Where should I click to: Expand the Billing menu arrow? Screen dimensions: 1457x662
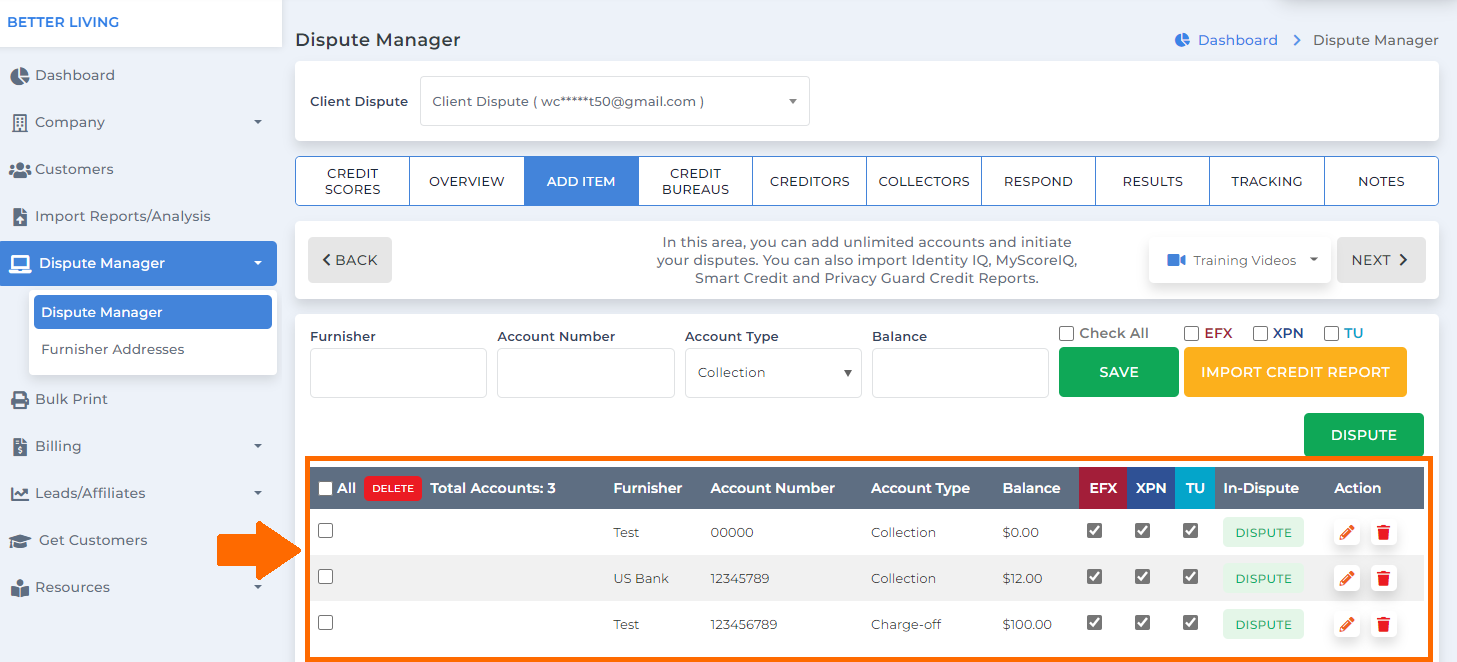(258, 447)
